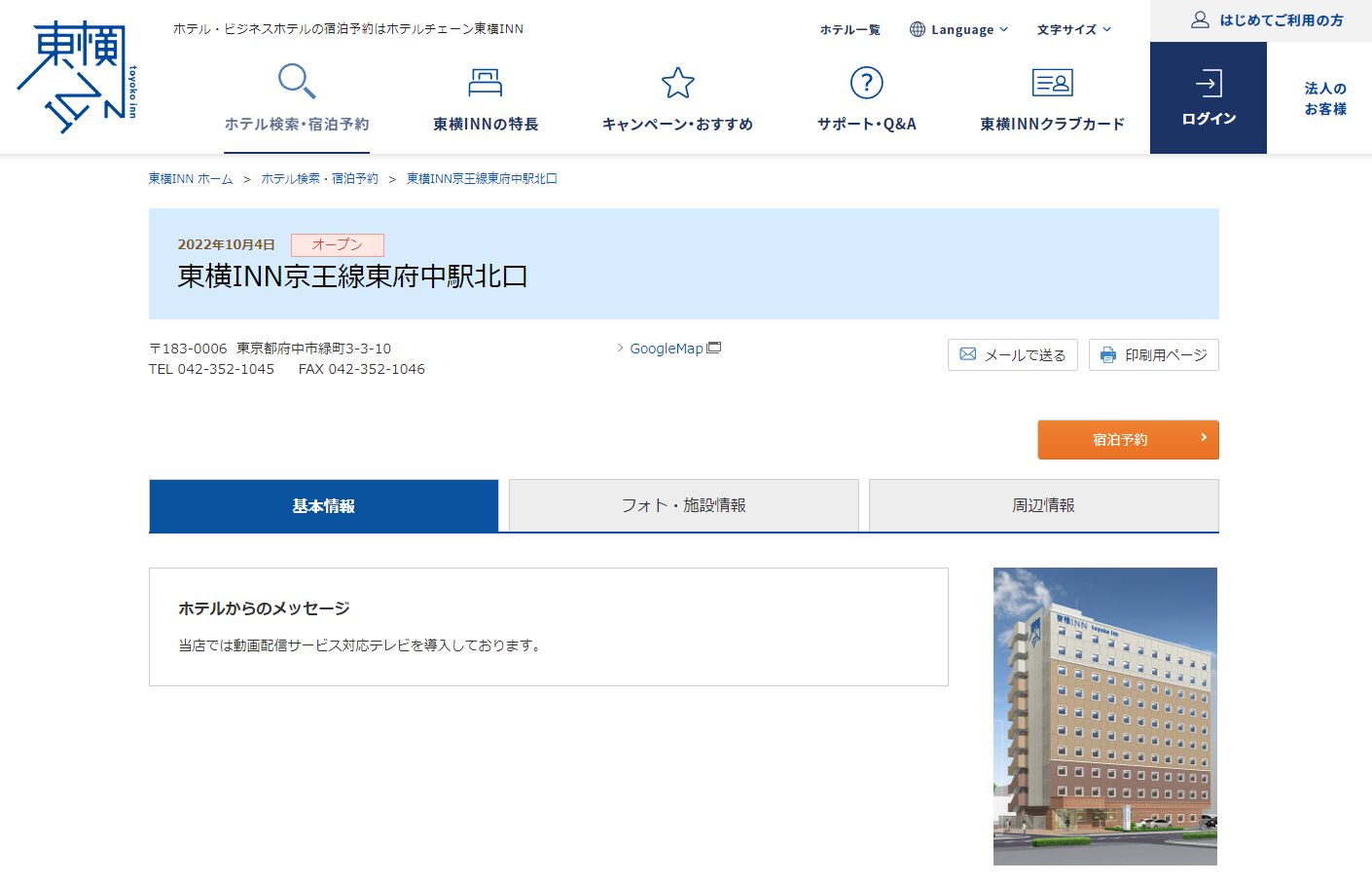1372x883 pixels.
Task: Open the Language dropdown
Action: coord(958,29)
